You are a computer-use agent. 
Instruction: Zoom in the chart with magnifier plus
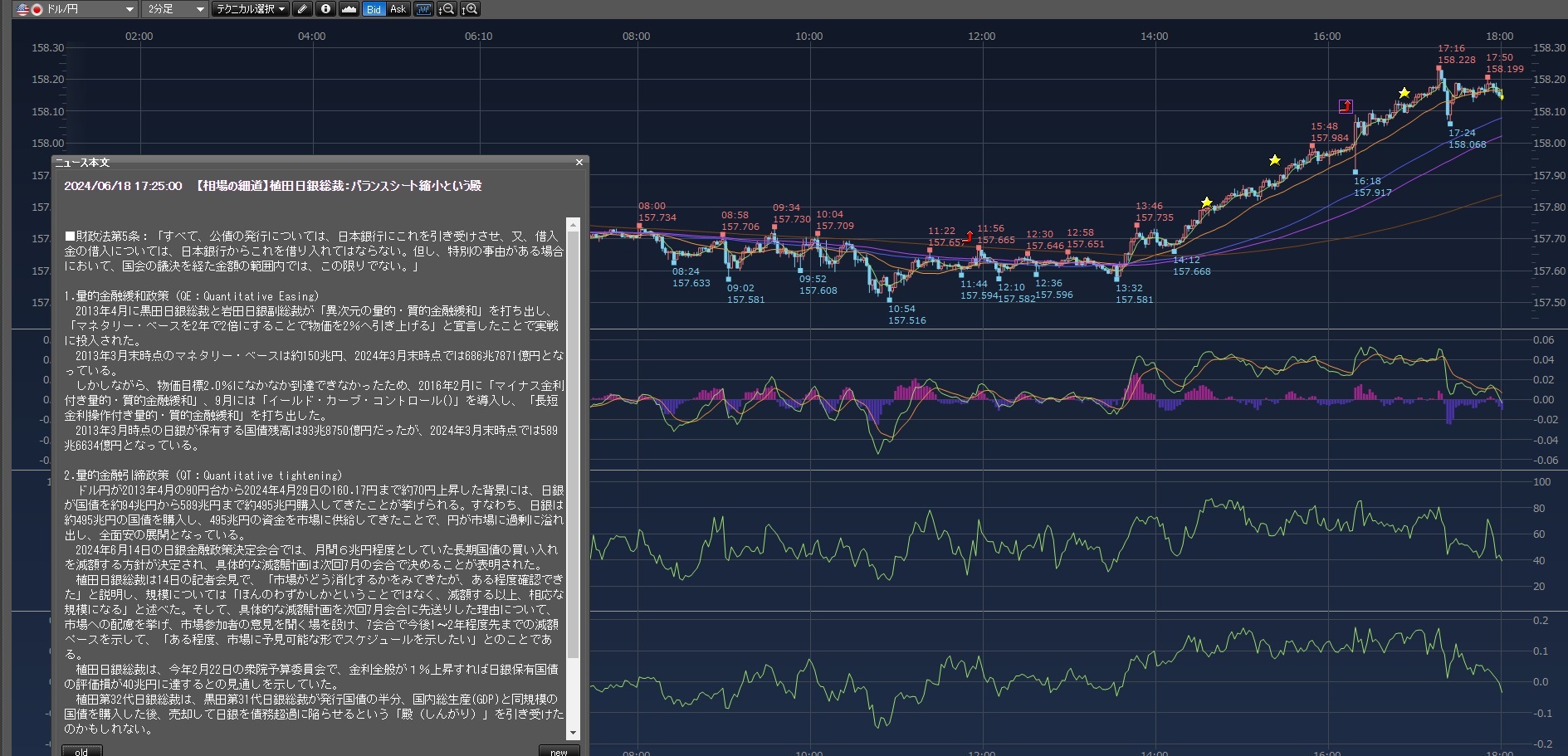coord(470,9)
